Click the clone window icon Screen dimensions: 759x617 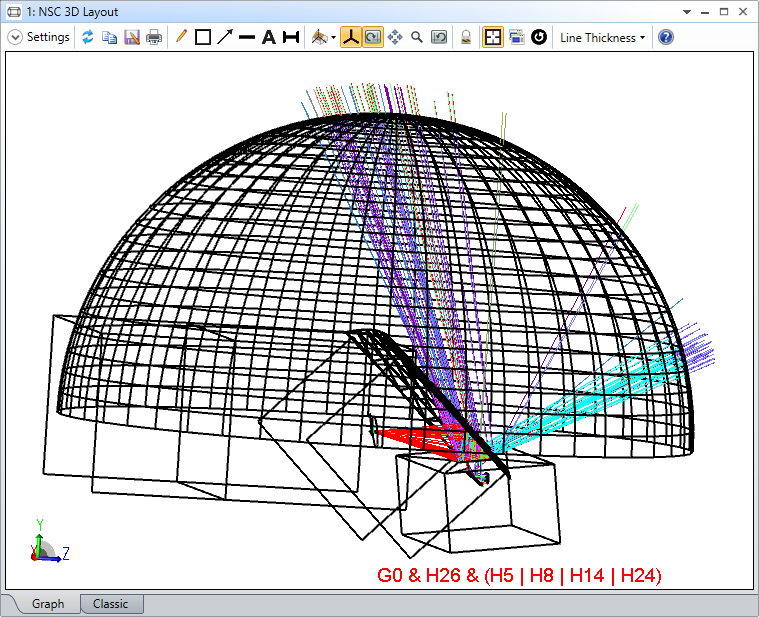pos(517,37)
